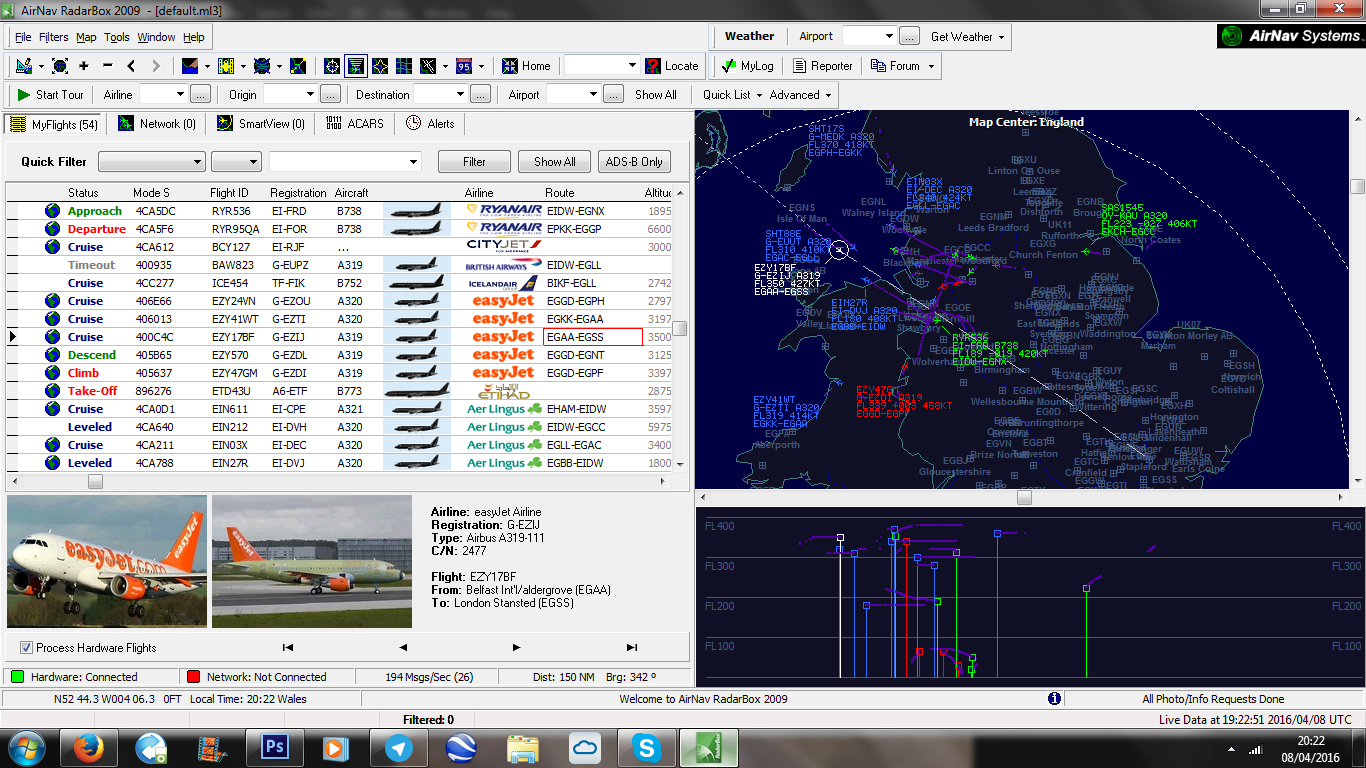Viewport: 1366px width, 768px height.
Task: Enable the ADS-B Only filter
Action: coord(634,161)
